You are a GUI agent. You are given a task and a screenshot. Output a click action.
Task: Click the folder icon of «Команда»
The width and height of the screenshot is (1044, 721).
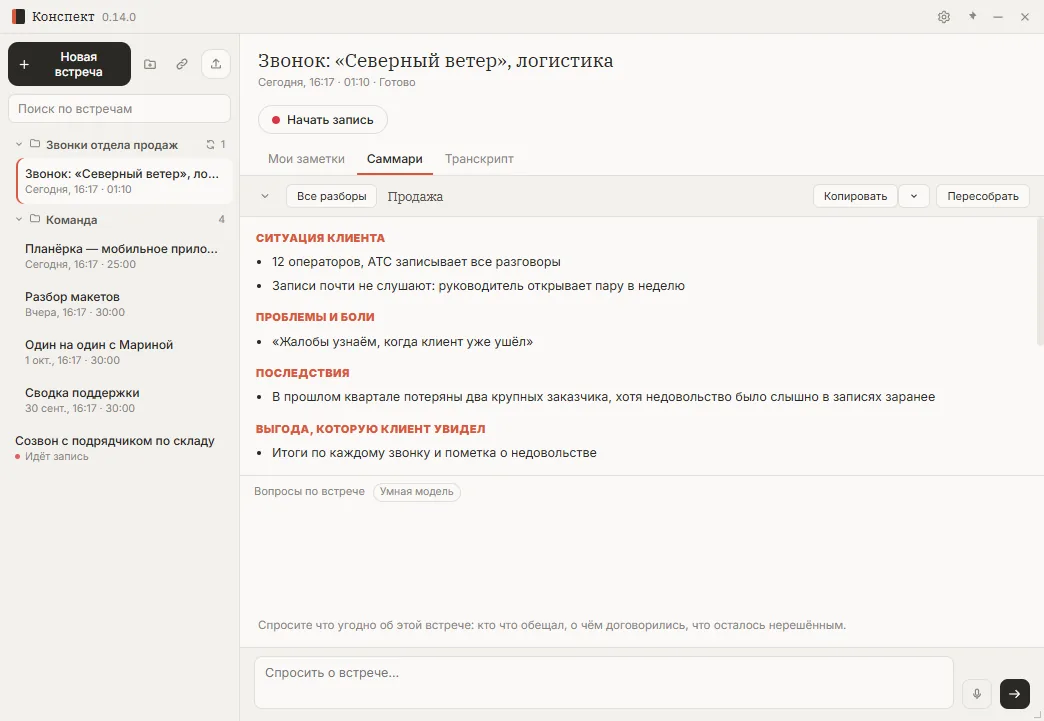point(35,219)
